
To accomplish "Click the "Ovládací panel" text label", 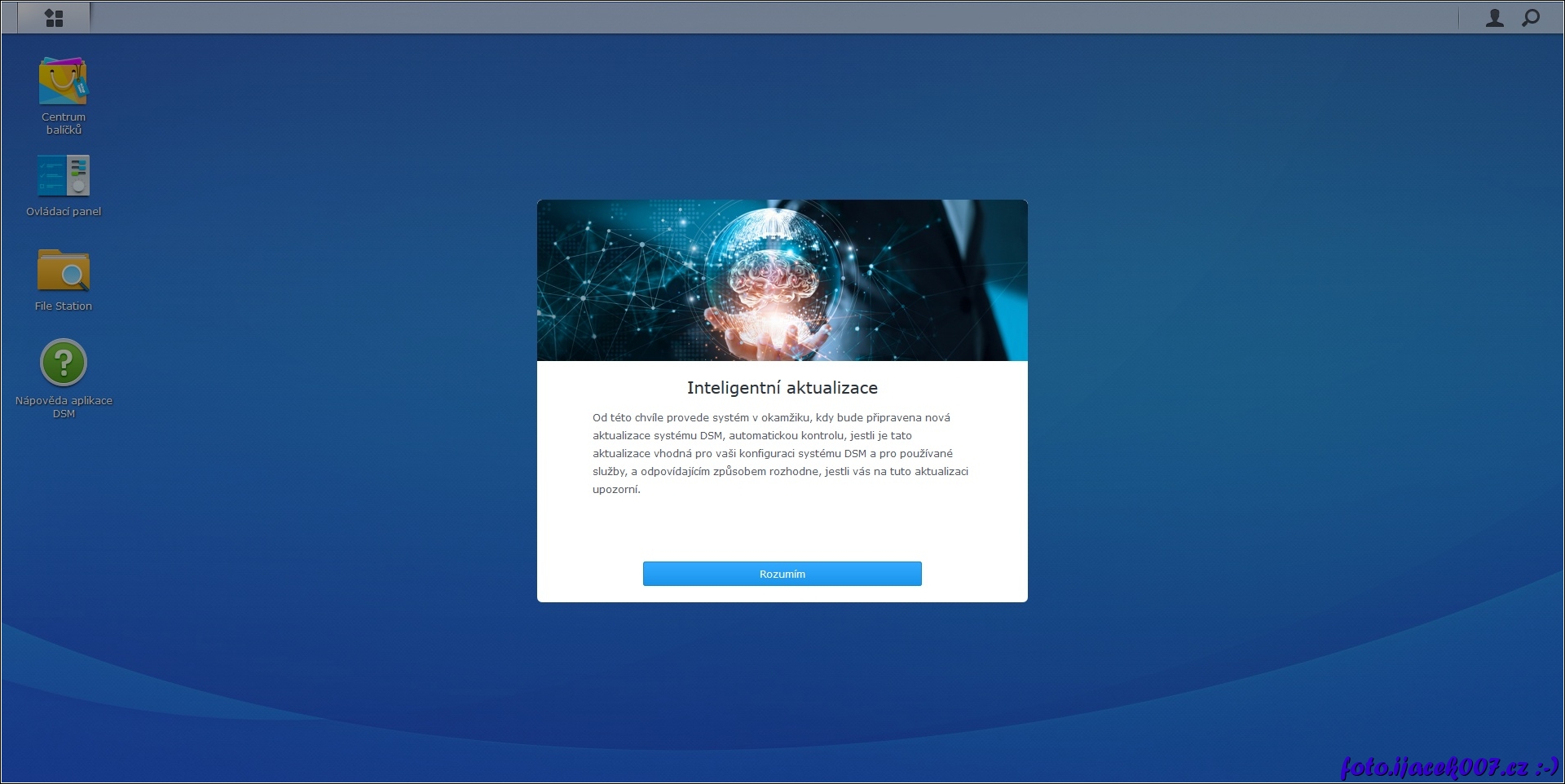I will click(x=63, y=212).
